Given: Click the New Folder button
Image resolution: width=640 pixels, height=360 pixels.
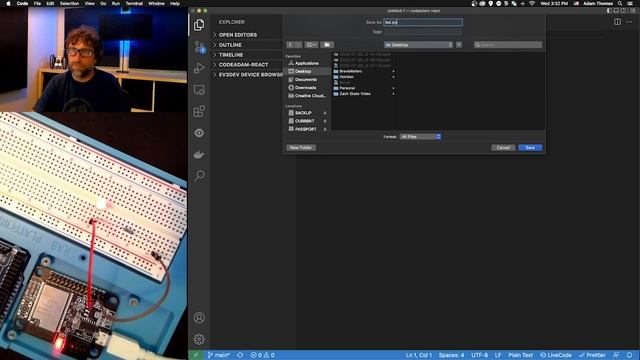Looking at the screenshot, I should click(301, 148).
